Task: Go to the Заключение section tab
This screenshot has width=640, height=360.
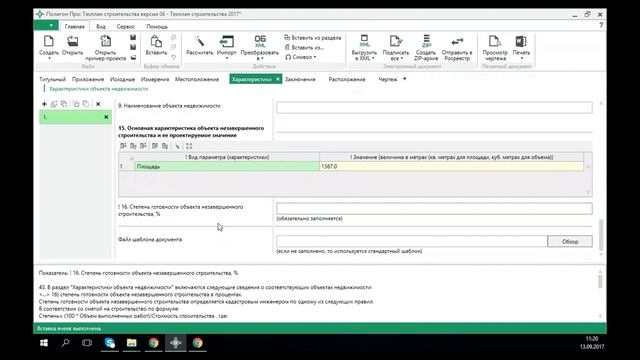Action: 300,79
